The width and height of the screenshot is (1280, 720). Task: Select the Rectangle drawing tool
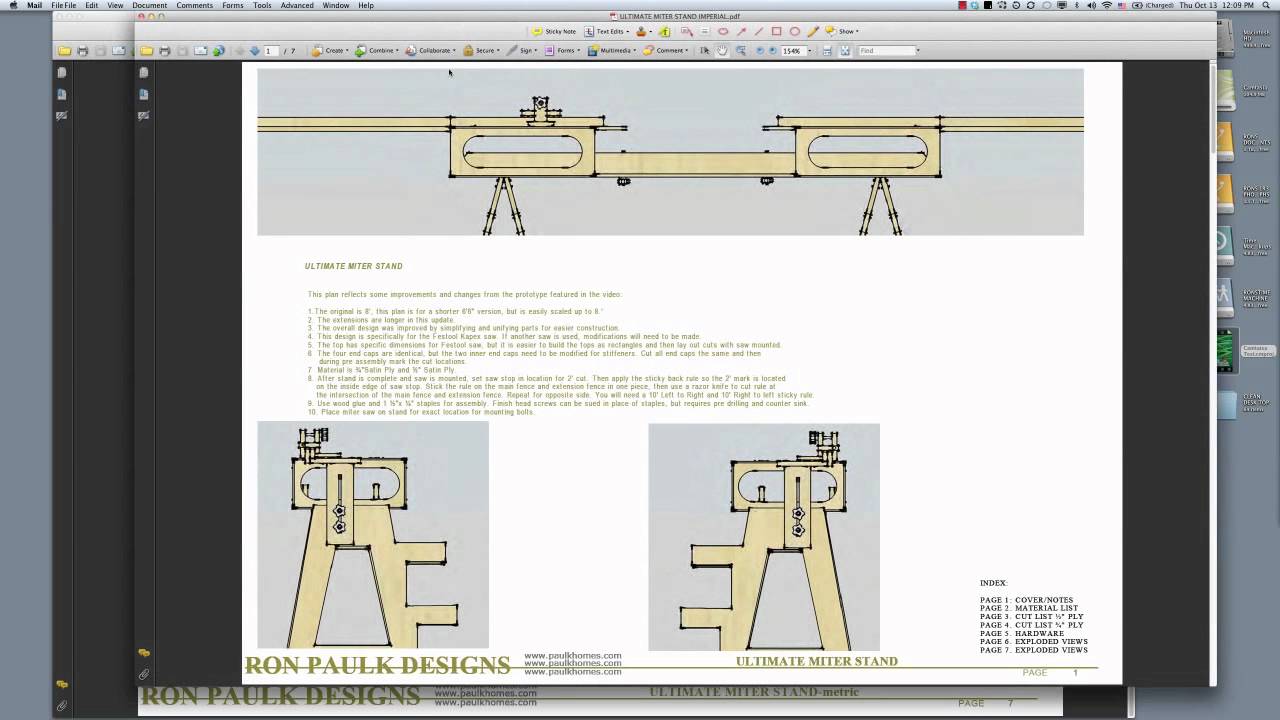click(776, 31)
